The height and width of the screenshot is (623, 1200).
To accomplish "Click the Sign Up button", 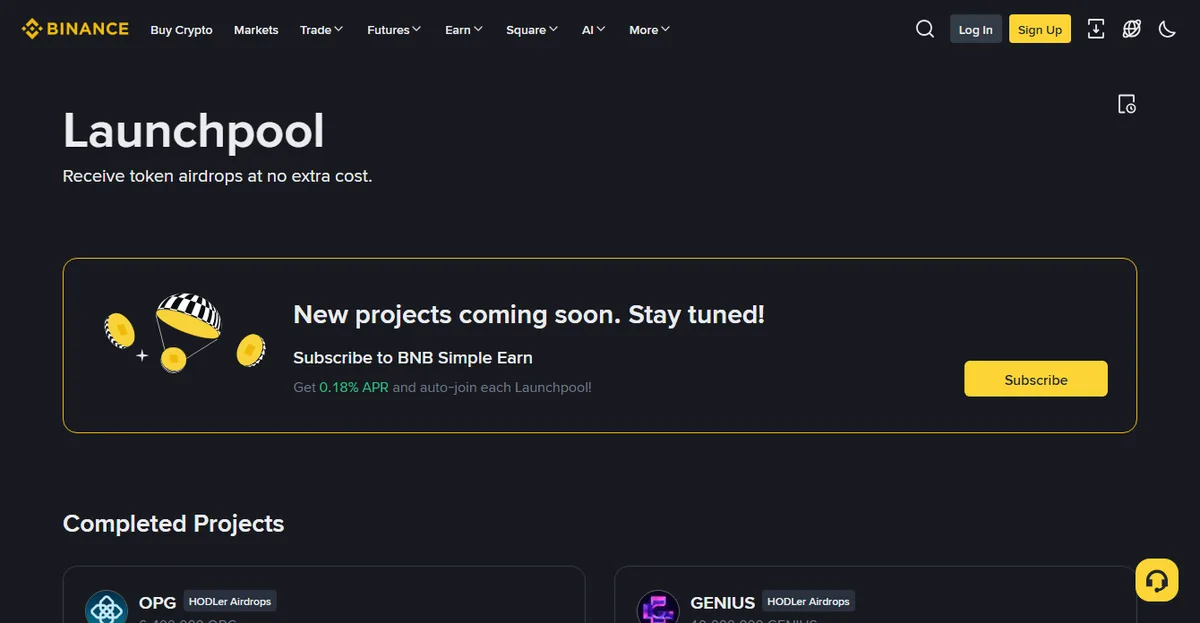I will click(x=1040, y=29).
